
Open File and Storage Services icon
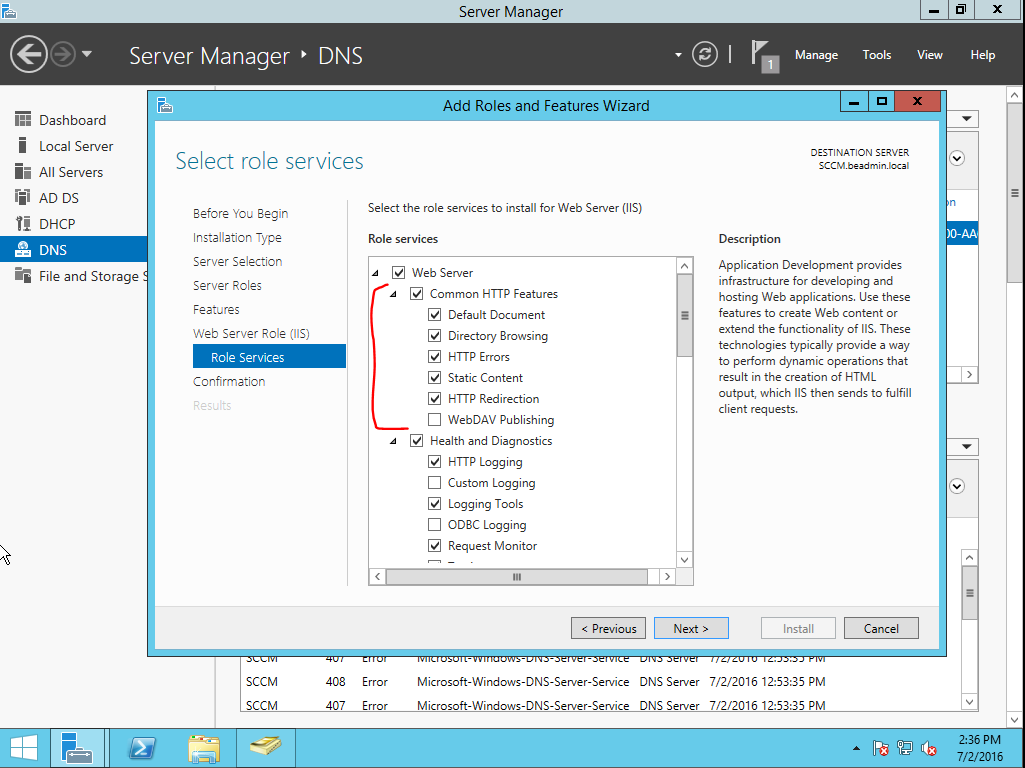click(x=23, y=276)
